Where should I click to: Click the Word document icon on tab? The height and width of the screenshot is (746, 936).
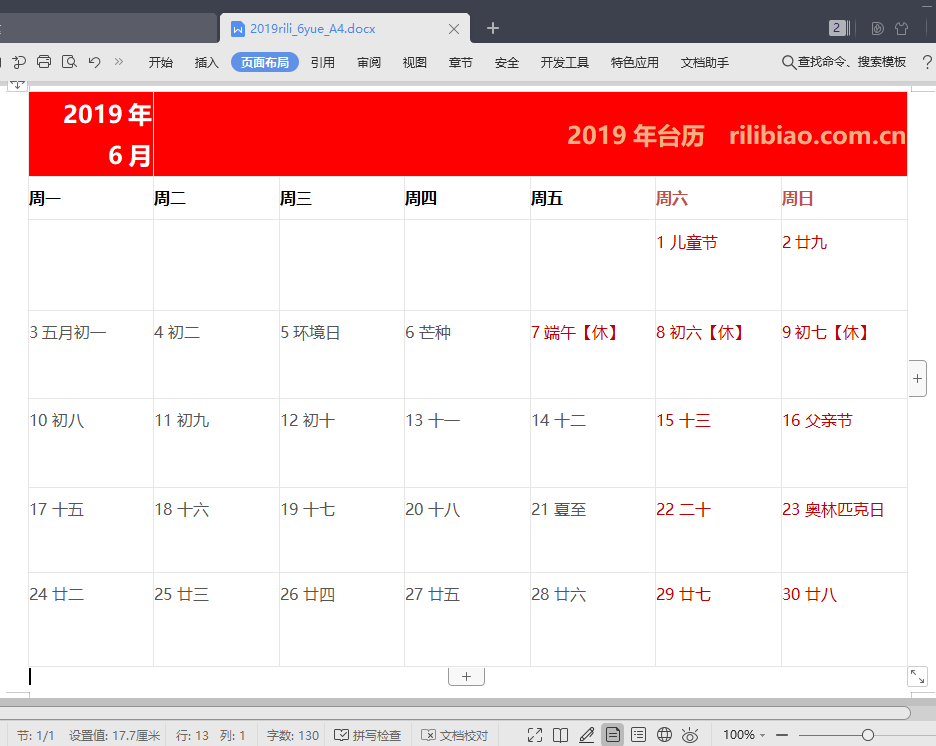(x=238, y=29)
